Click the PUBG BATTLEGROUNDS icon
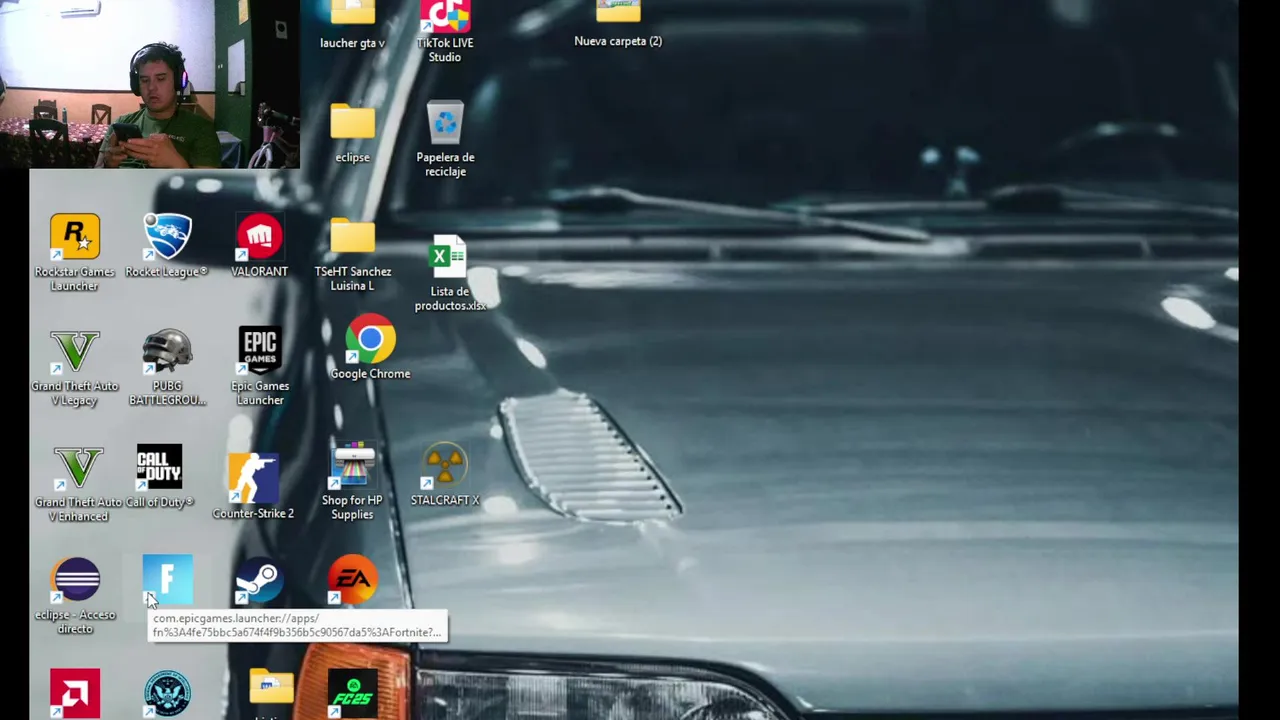Viewport: 1280px width, 720px height. pos(167,352)
